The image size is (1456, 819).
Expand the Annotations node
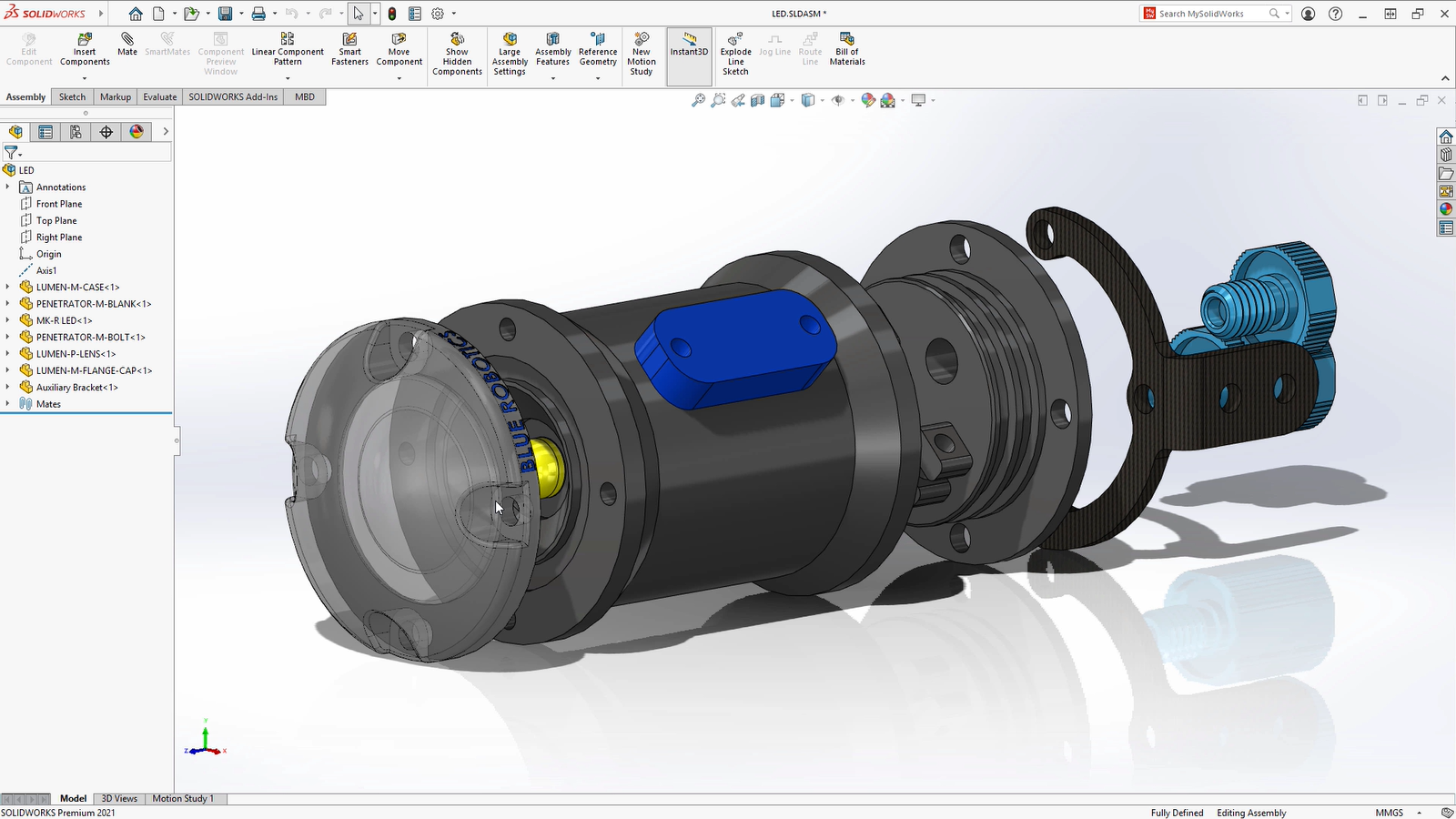tap(9, 187)
